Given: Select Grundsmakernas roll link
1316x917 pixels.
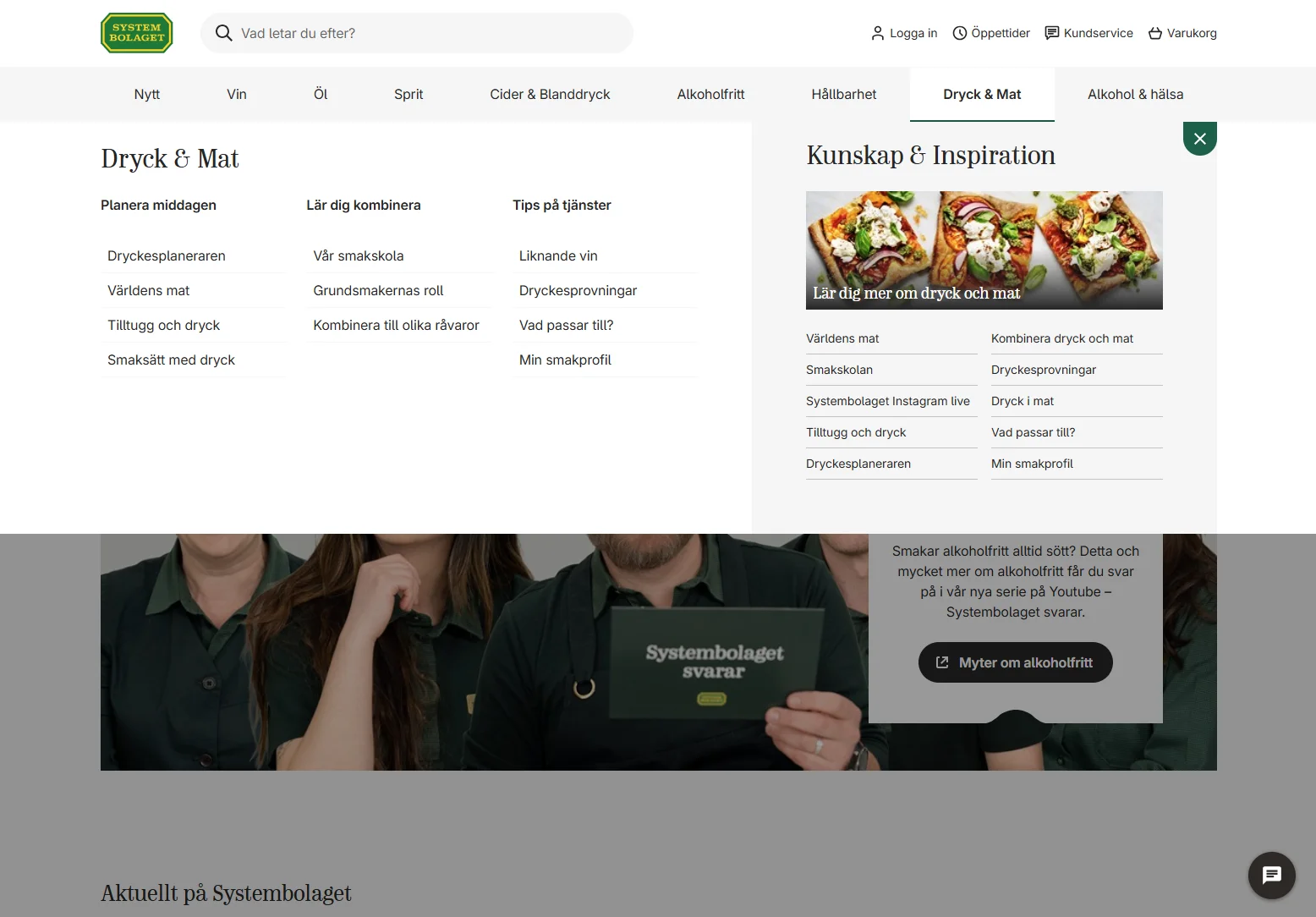Looking at the screenshot, I should pos(398,290).
